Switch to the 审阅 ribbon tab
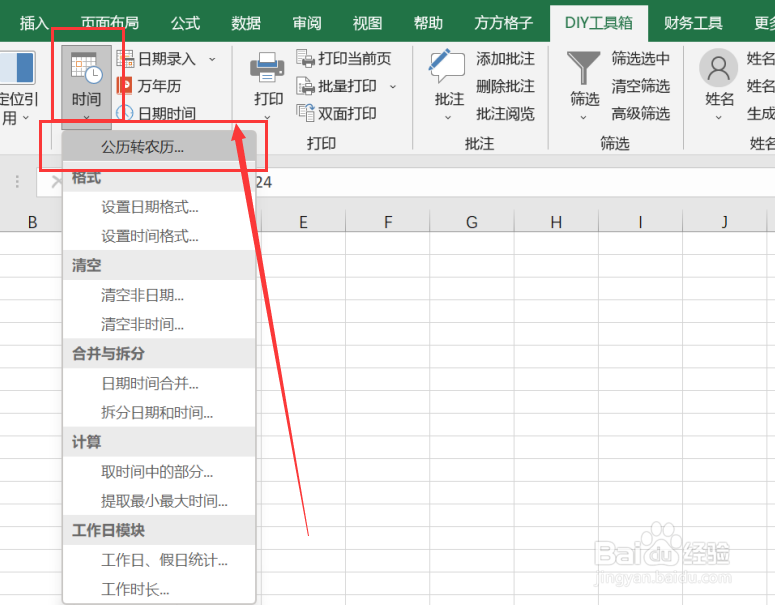Screen dimensions: 775x605 coord(307,23)
